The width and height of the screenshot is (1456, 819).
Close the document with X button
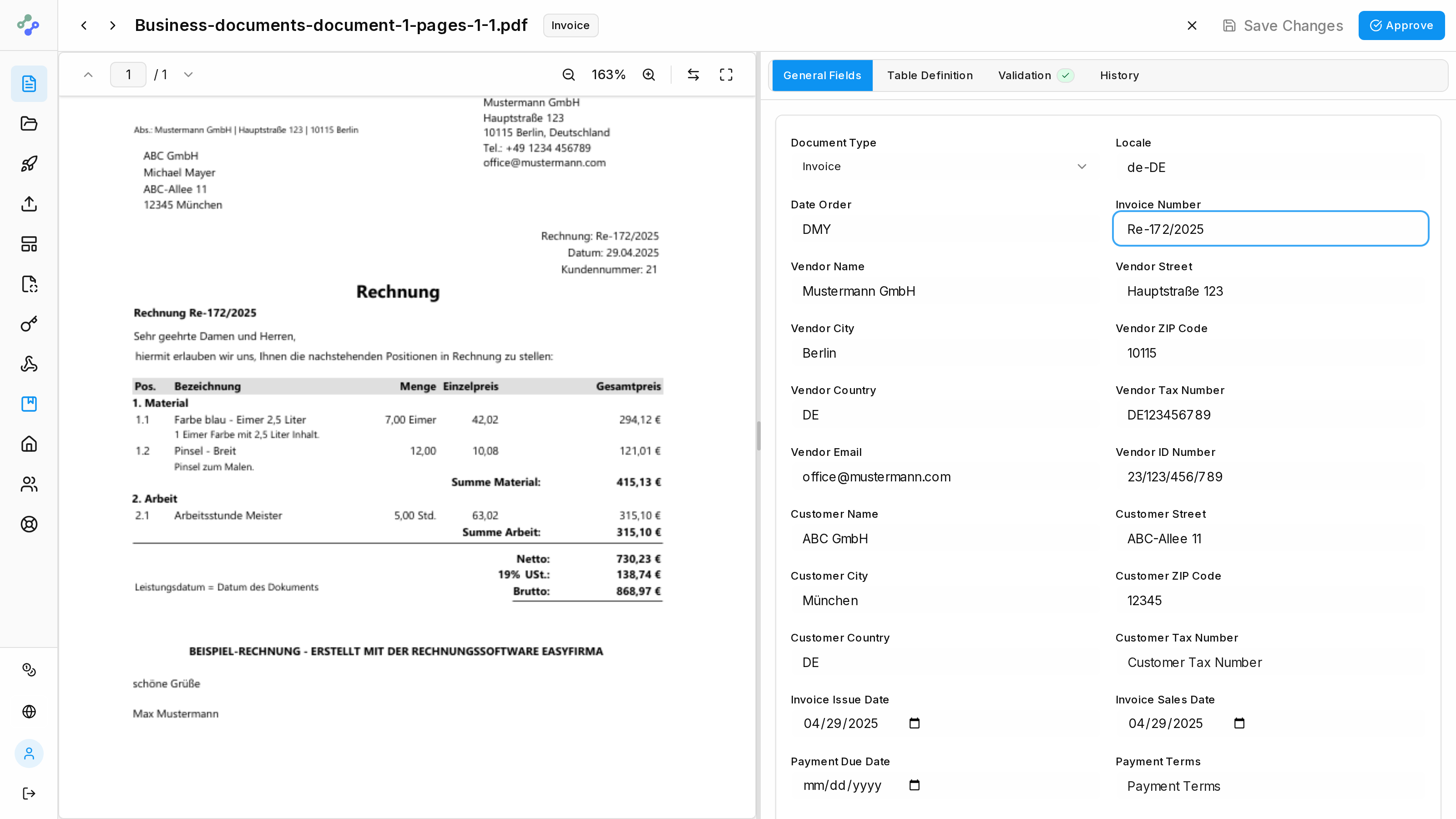(1192, 25)
